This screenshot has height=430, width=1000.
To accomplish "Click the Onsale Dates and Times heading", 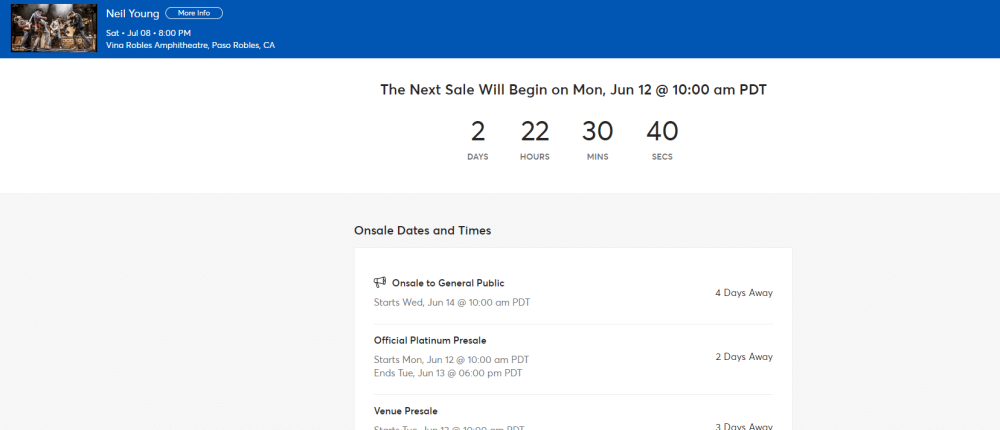I will point(423,231).
